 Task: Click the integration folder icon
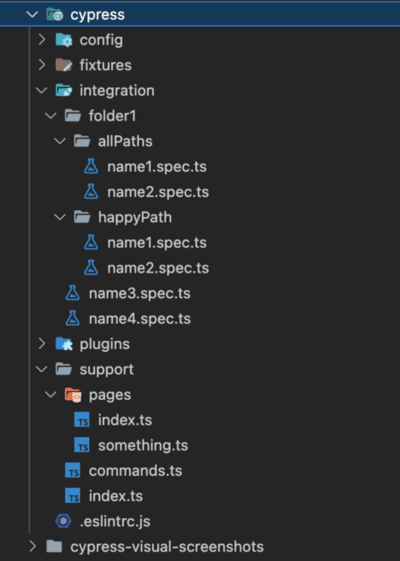click(64, 91)
